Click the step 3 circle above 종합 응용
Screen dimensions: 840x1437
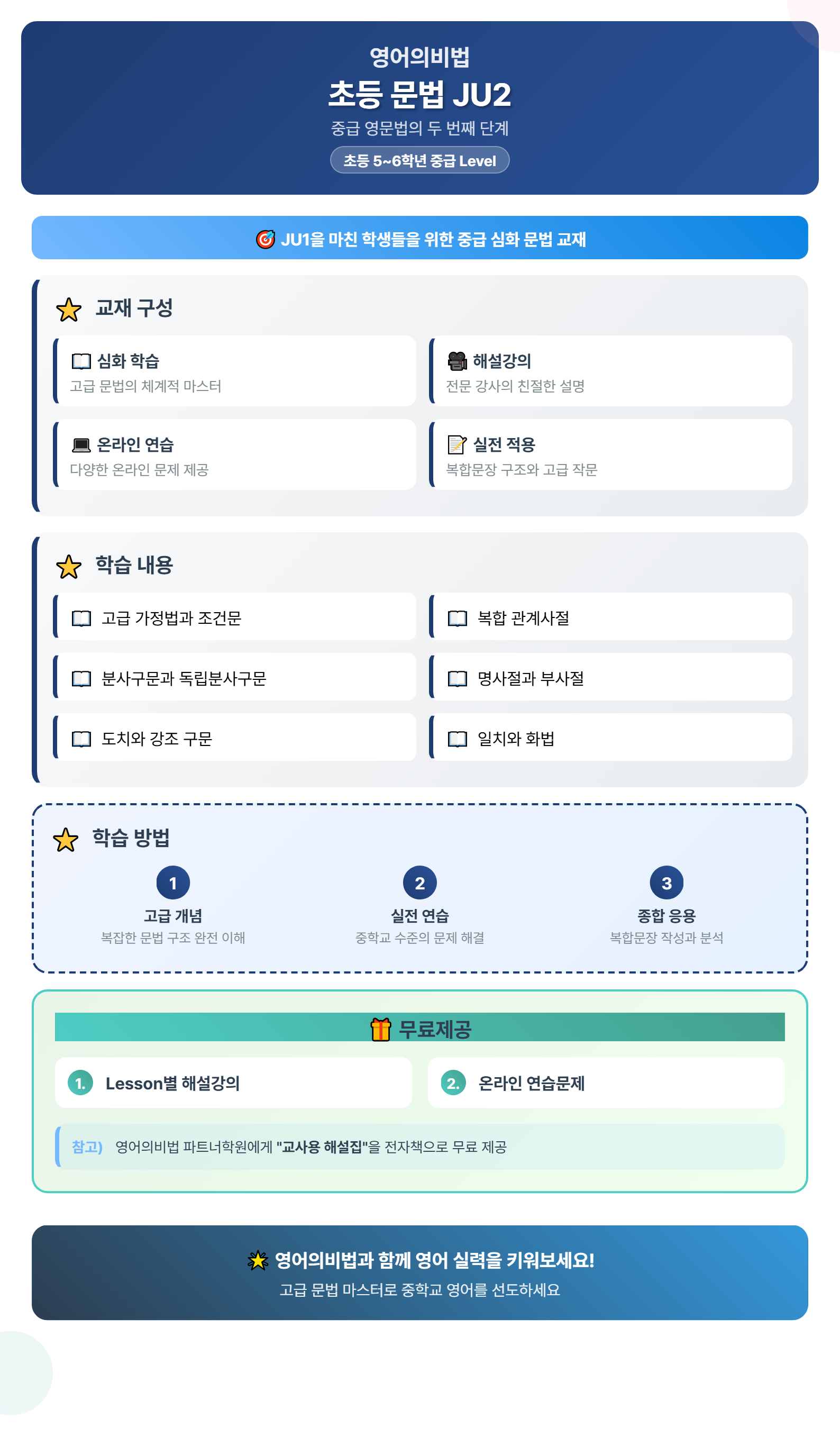point(666,883)
